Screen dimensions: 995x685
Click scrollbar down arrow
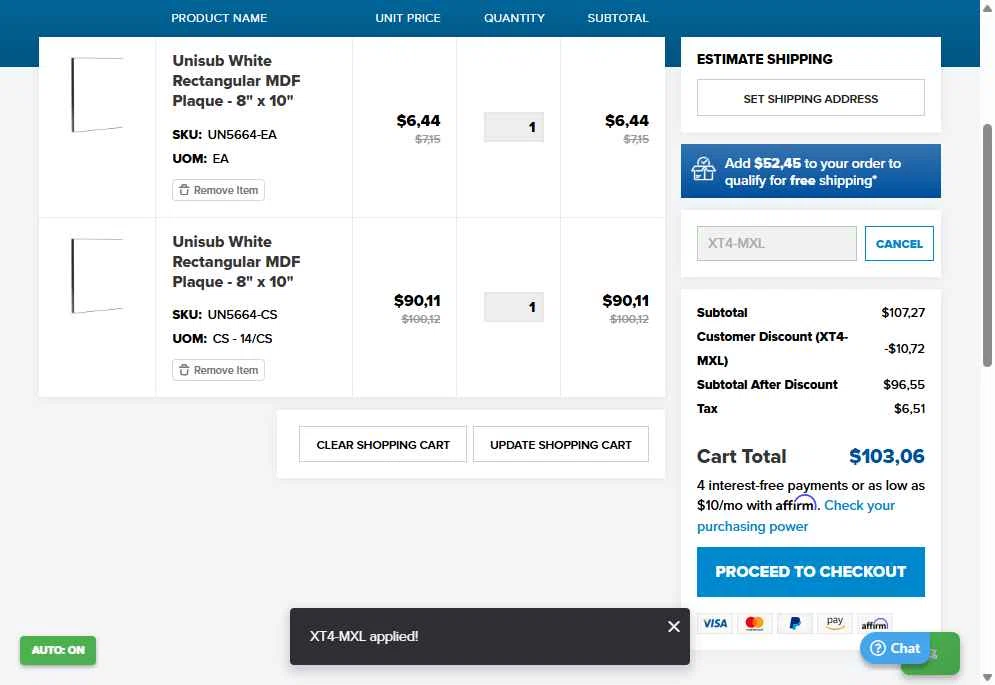point(987,677)
